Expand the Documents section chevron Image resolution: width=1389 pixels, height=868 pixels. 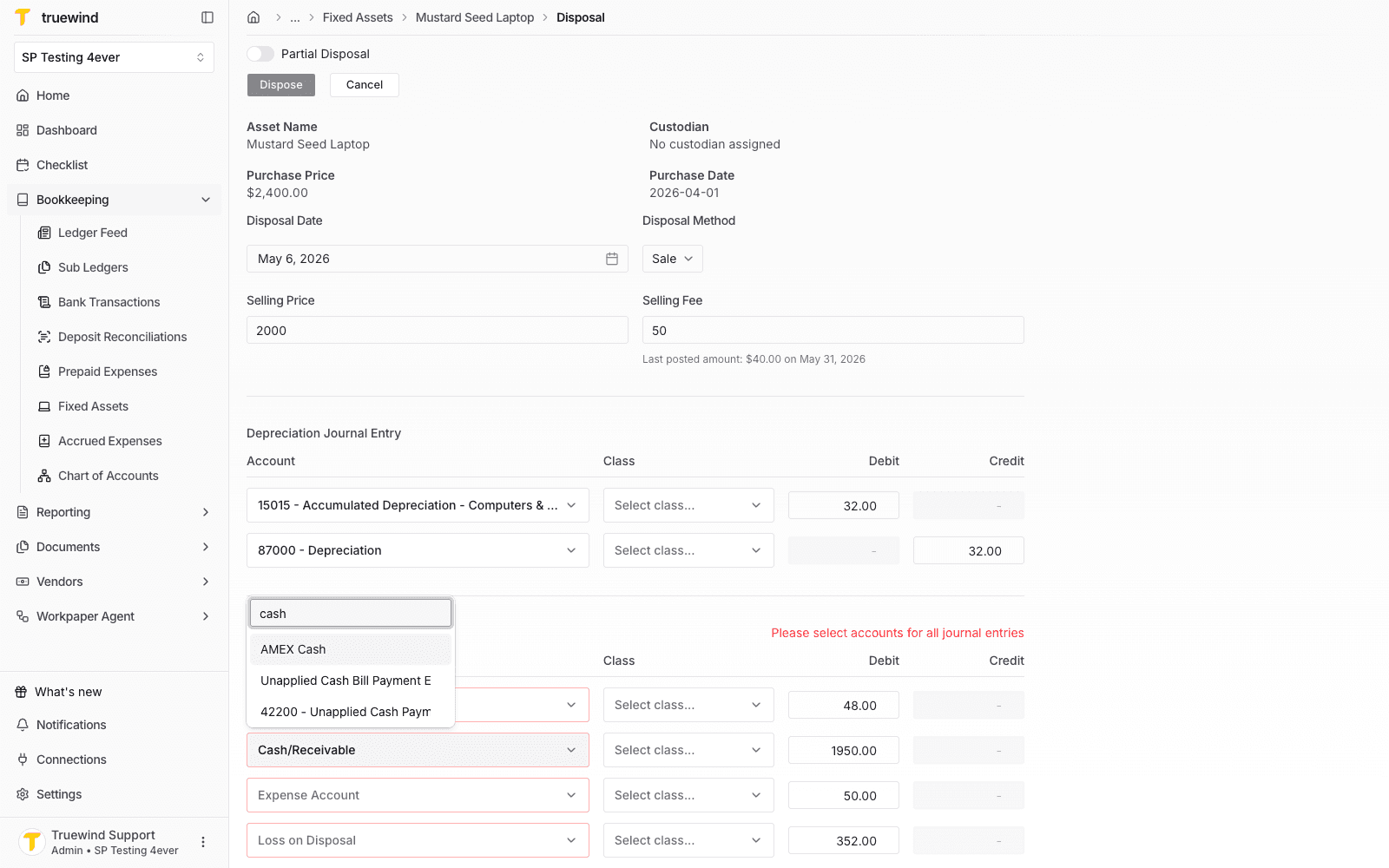[206, 547]
